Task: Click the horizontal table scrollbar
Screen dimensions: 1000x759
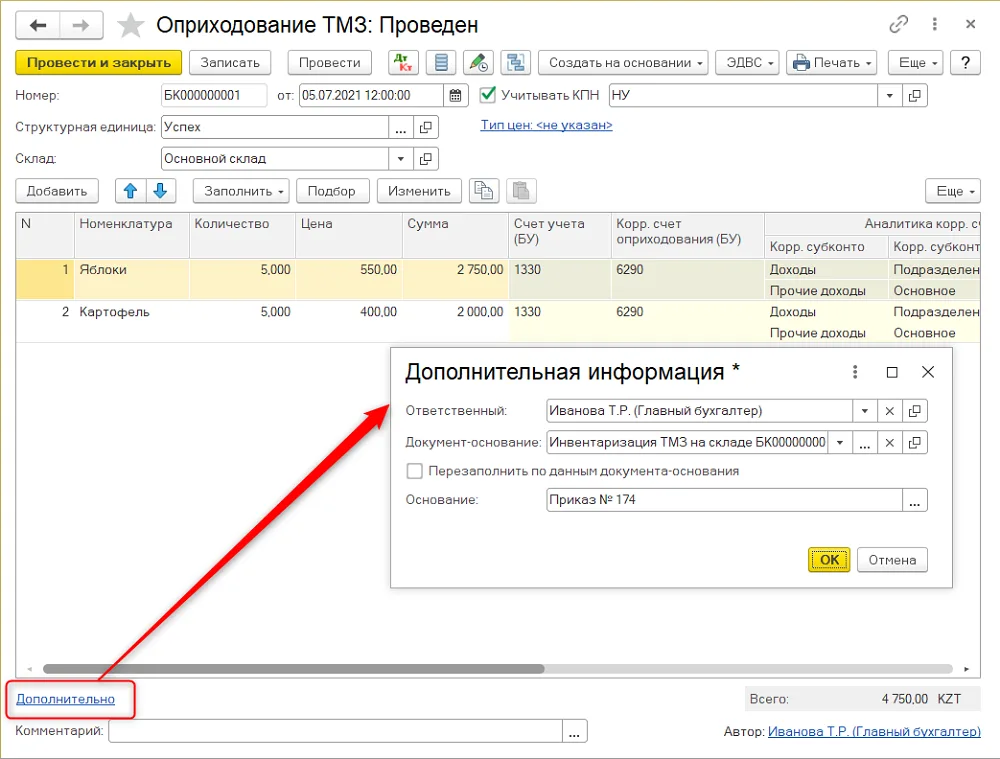Action: click(293, 669)
